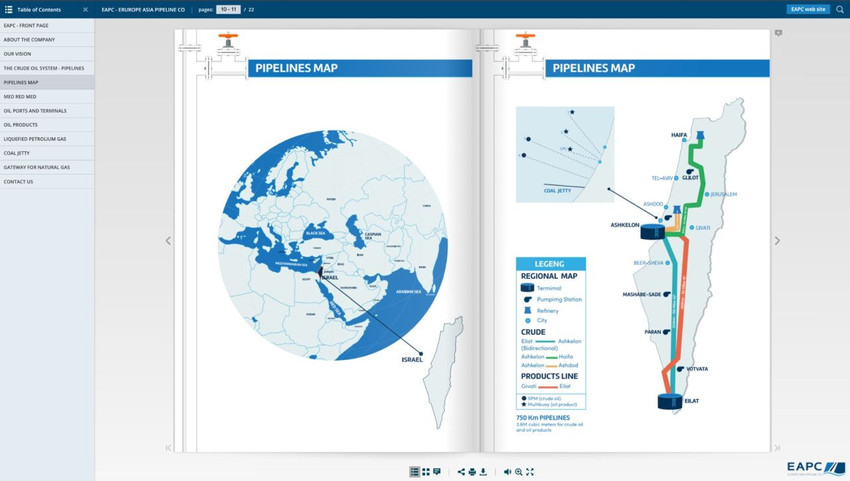Screen dimensions: 850x481
Task: Open Liquefied Petrolium Gas section
Action: pos(47,139)
